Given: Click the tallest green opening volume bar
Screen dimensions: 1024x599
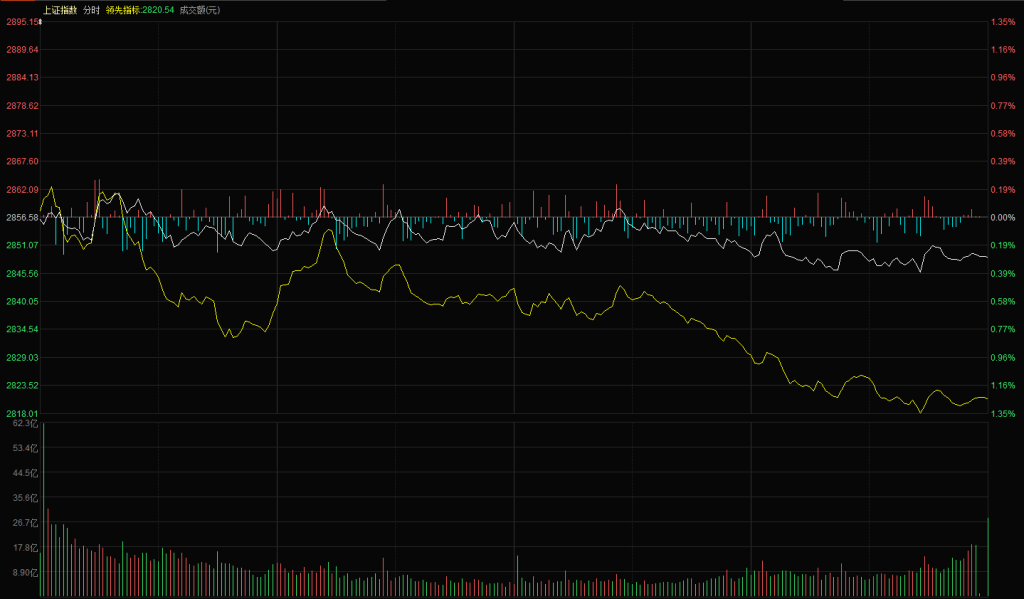Looking at the screenshot, I should (43, 510).
